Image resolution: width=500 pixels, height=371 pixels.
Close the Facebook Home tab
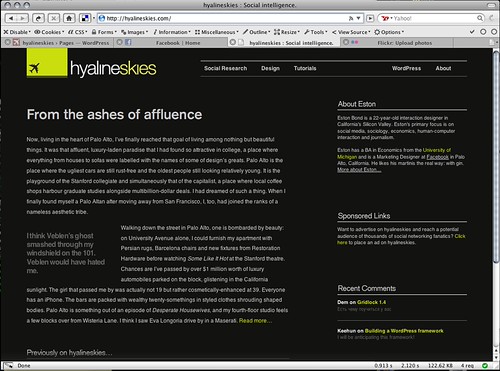click(120, 42)
